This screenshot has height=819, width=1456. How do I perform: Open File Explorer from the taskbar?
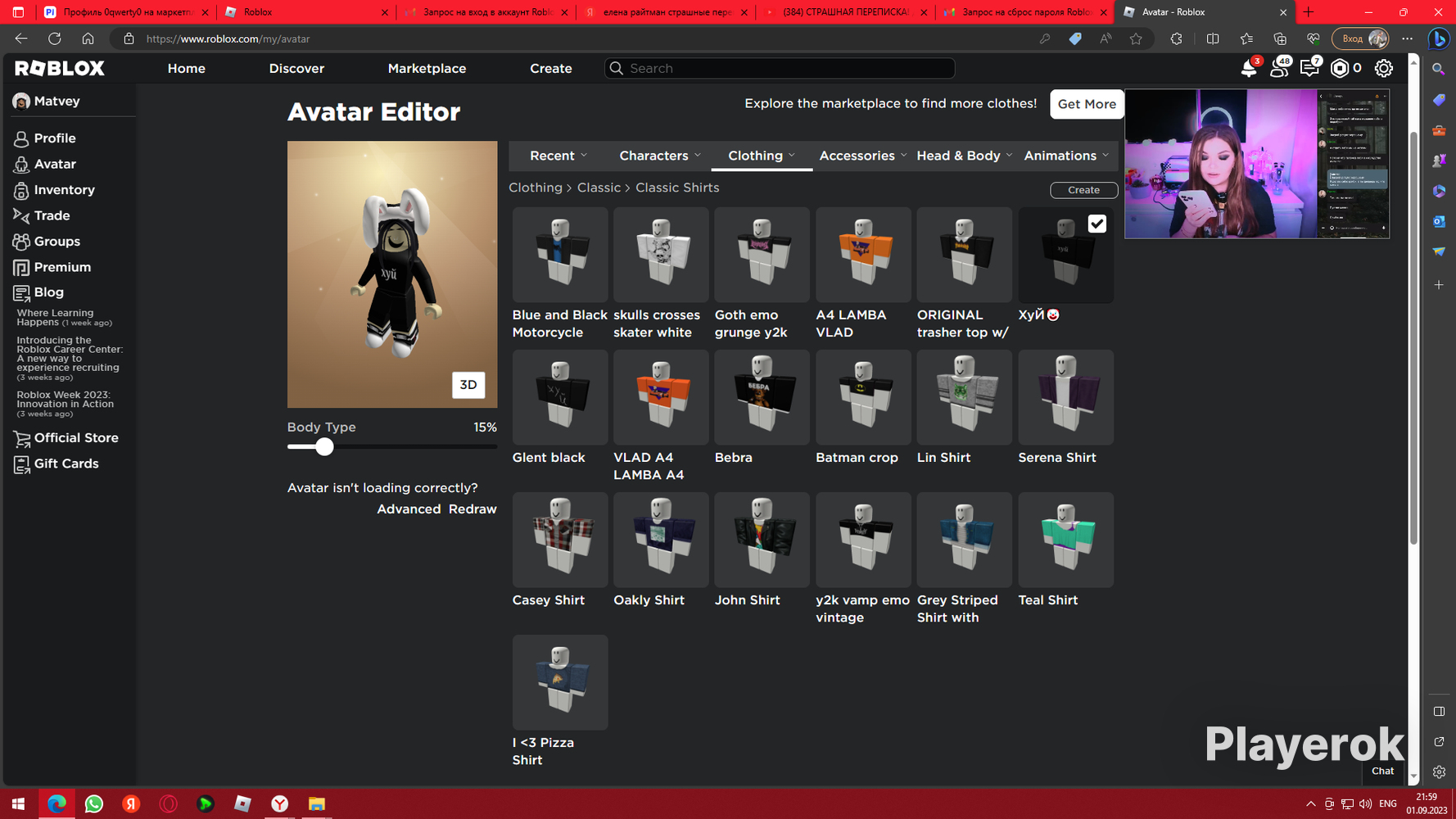(317, 804)
